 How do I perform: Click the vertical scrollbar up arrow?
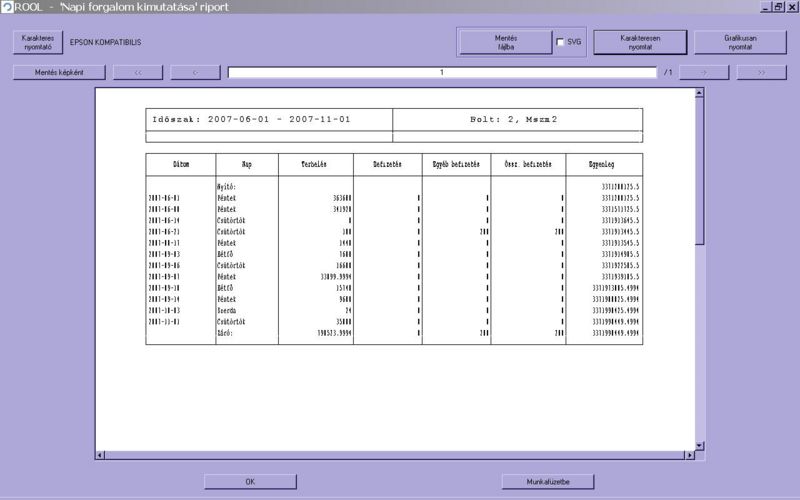click(700, 93)
